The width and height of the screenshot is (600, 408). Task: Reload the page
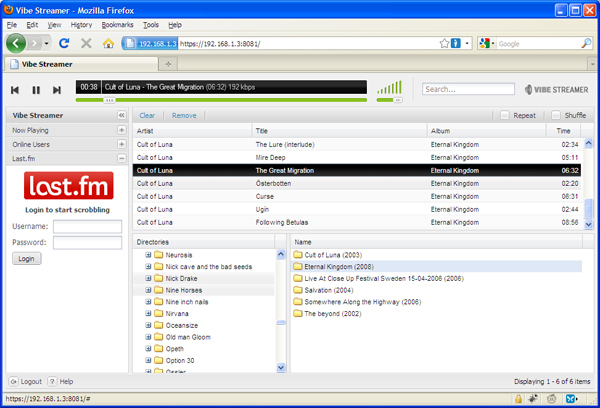[64, 43]
